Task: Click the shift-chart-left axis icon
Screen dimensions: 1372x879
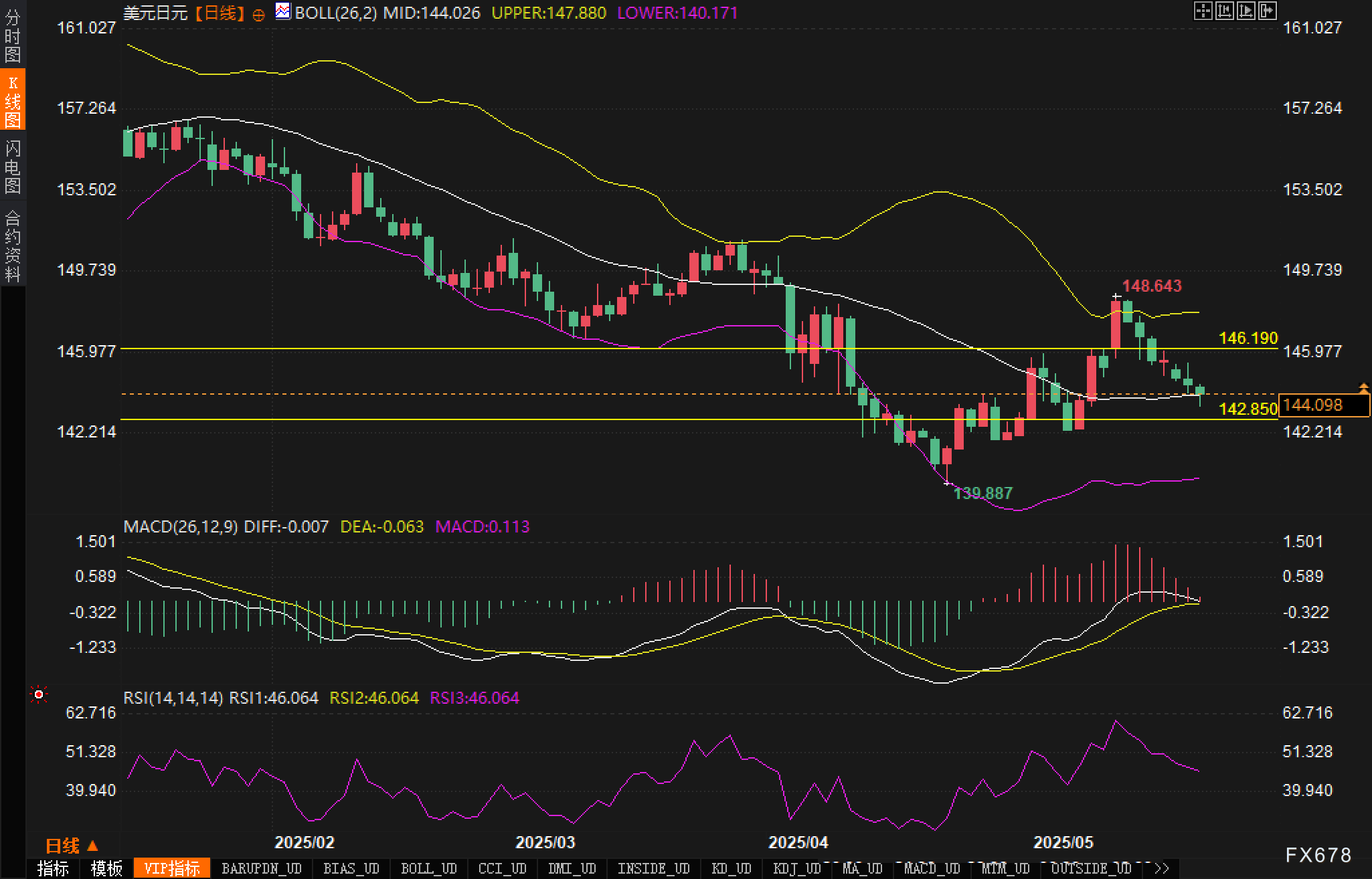Action: 1224,11
